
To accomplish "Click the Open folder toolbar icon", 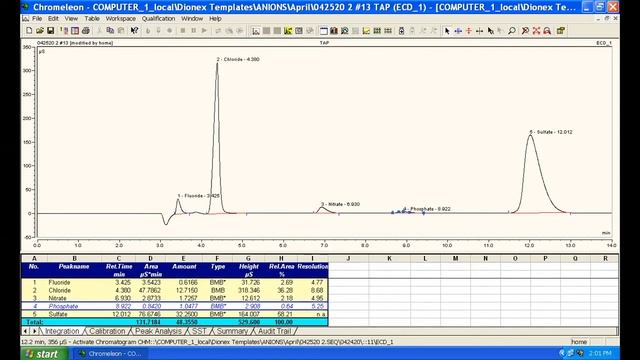I will [40, 31].
